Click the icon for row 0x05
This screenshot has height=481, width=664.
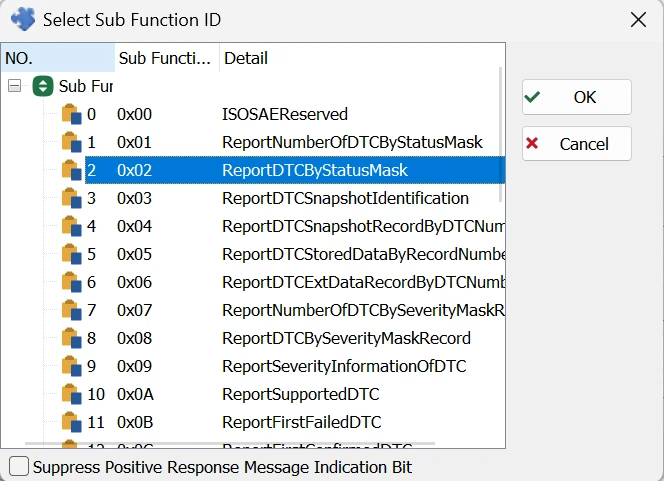(x=72, y=254)
